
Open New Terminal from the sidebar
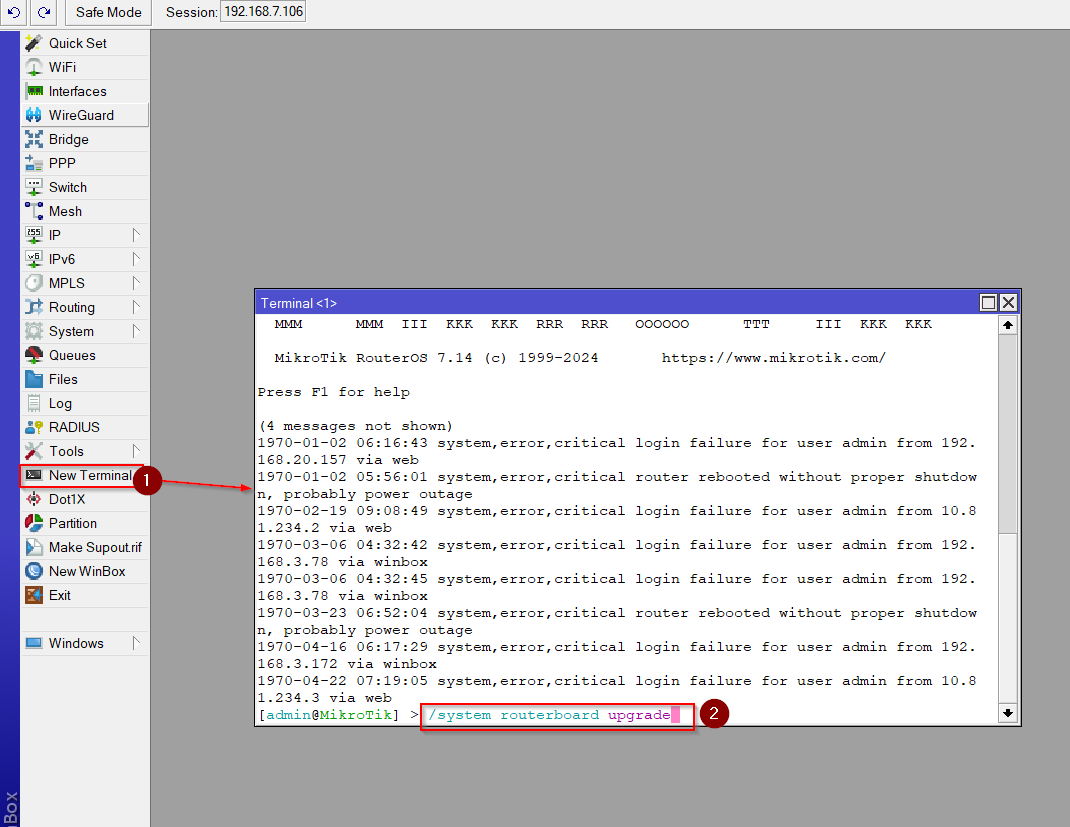[x=83, y=476]
